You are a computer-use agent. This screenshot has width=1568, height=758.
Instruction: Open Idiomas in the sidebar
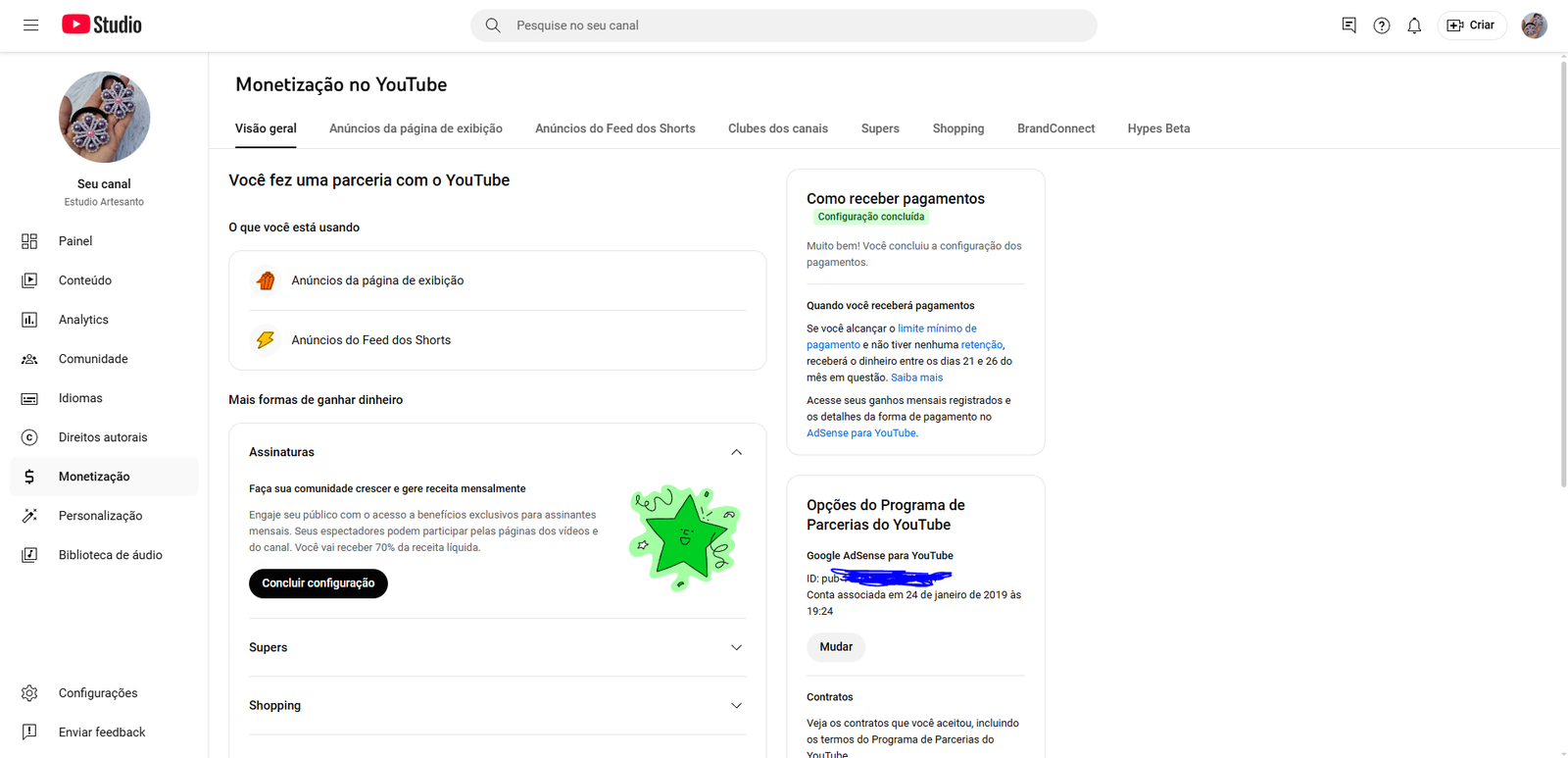tap(104, 398)
